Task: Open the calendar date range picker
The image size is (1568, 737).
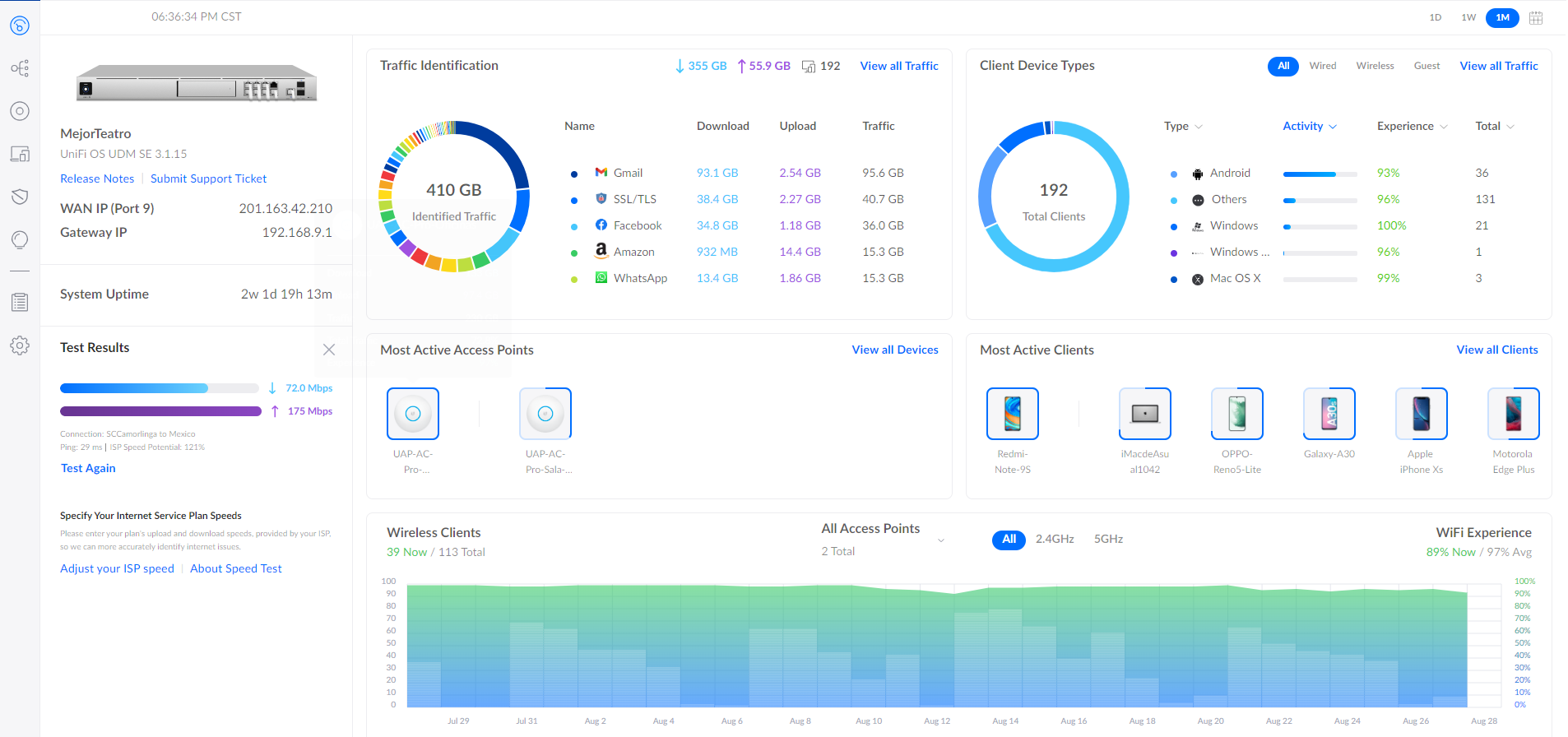Action: coord(1535,17)
